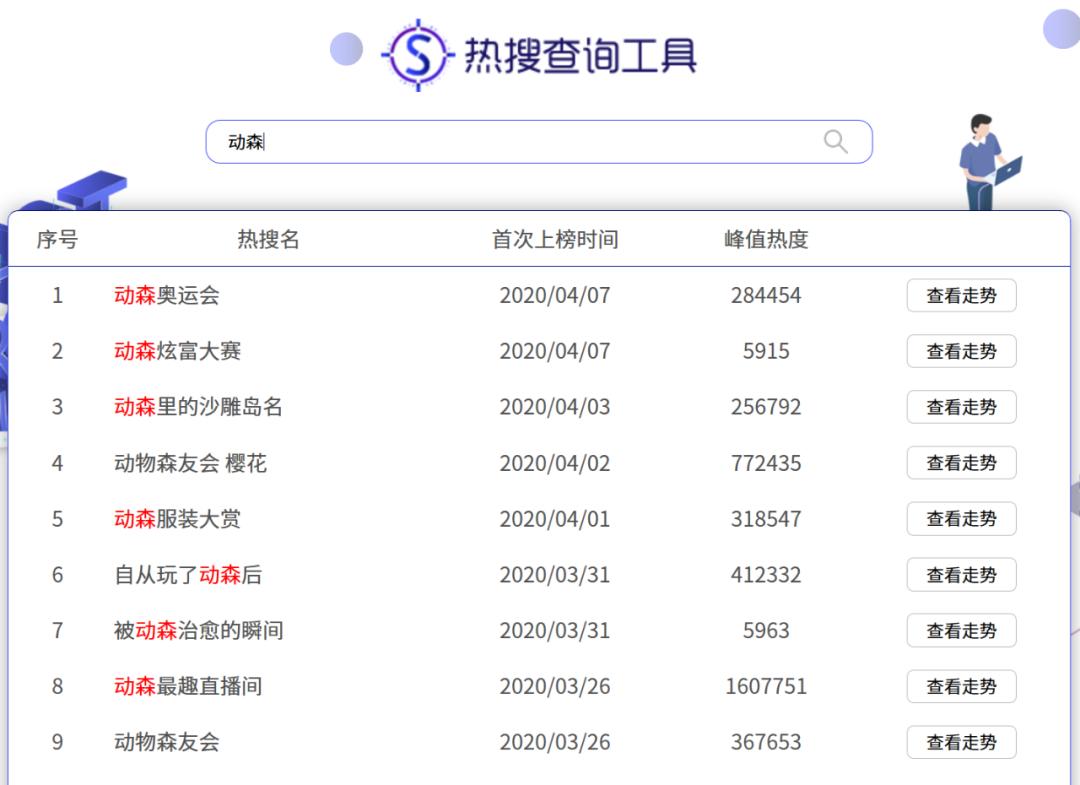View trend for 被动森治愈的瞬间
Image resolution: width=1080 pixels, height=785 pixels.
click(x=961, y=632)
